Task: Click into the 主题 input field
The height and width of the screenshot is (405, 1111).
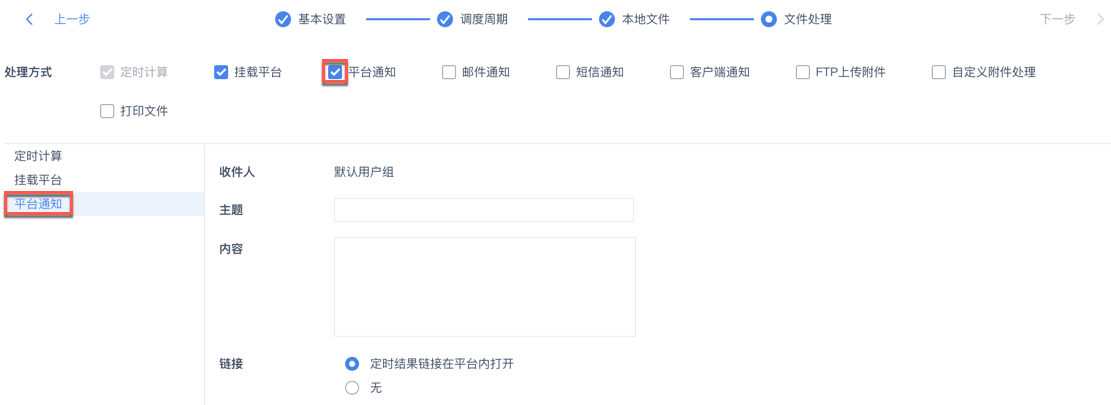Action: tap(484, 210)
